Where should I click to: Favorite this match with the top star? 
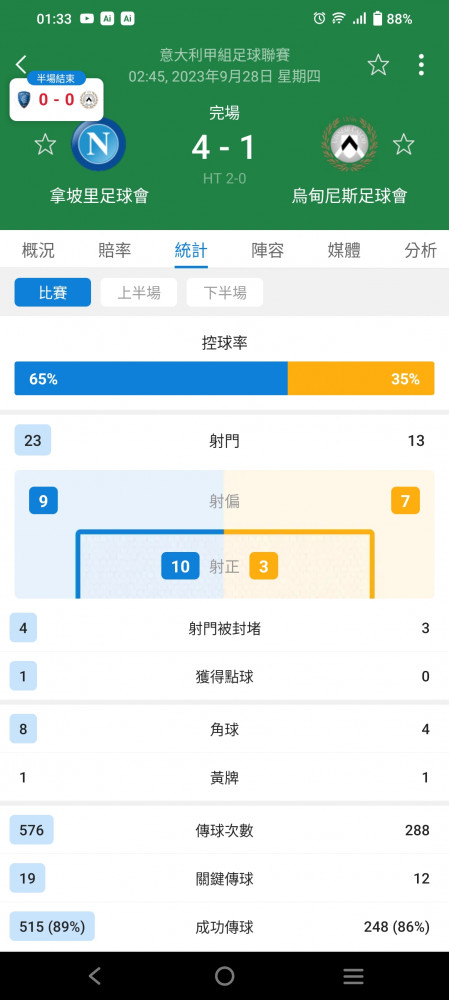(x=378, y=64)
